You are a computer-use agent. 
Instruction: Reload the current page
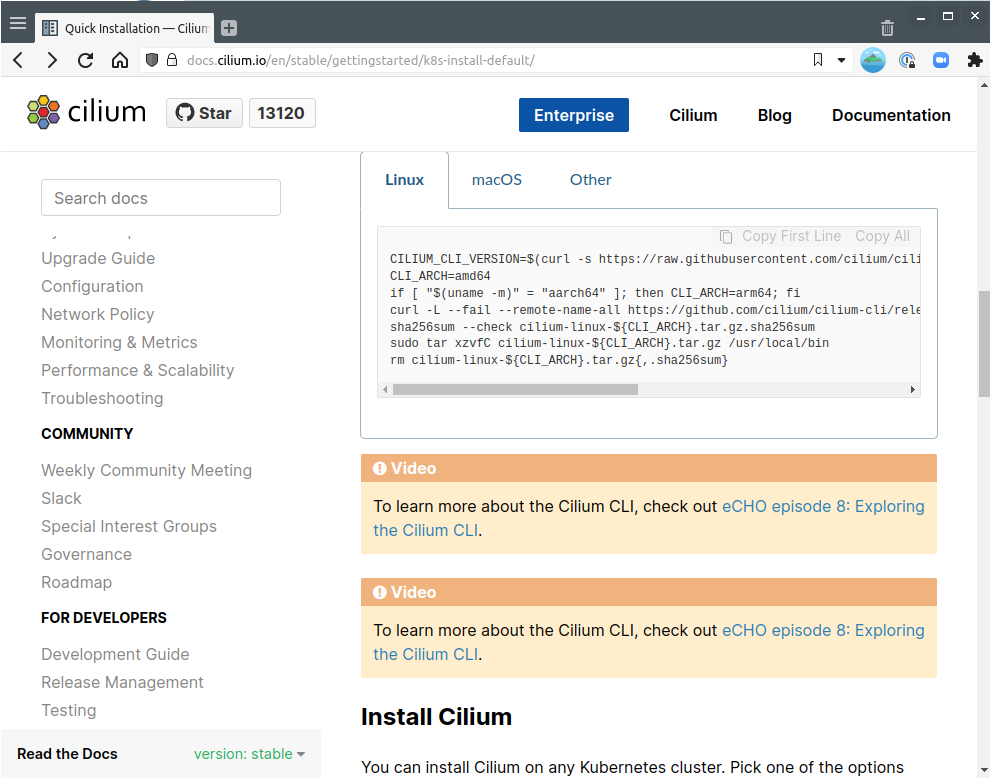point(88,60)
